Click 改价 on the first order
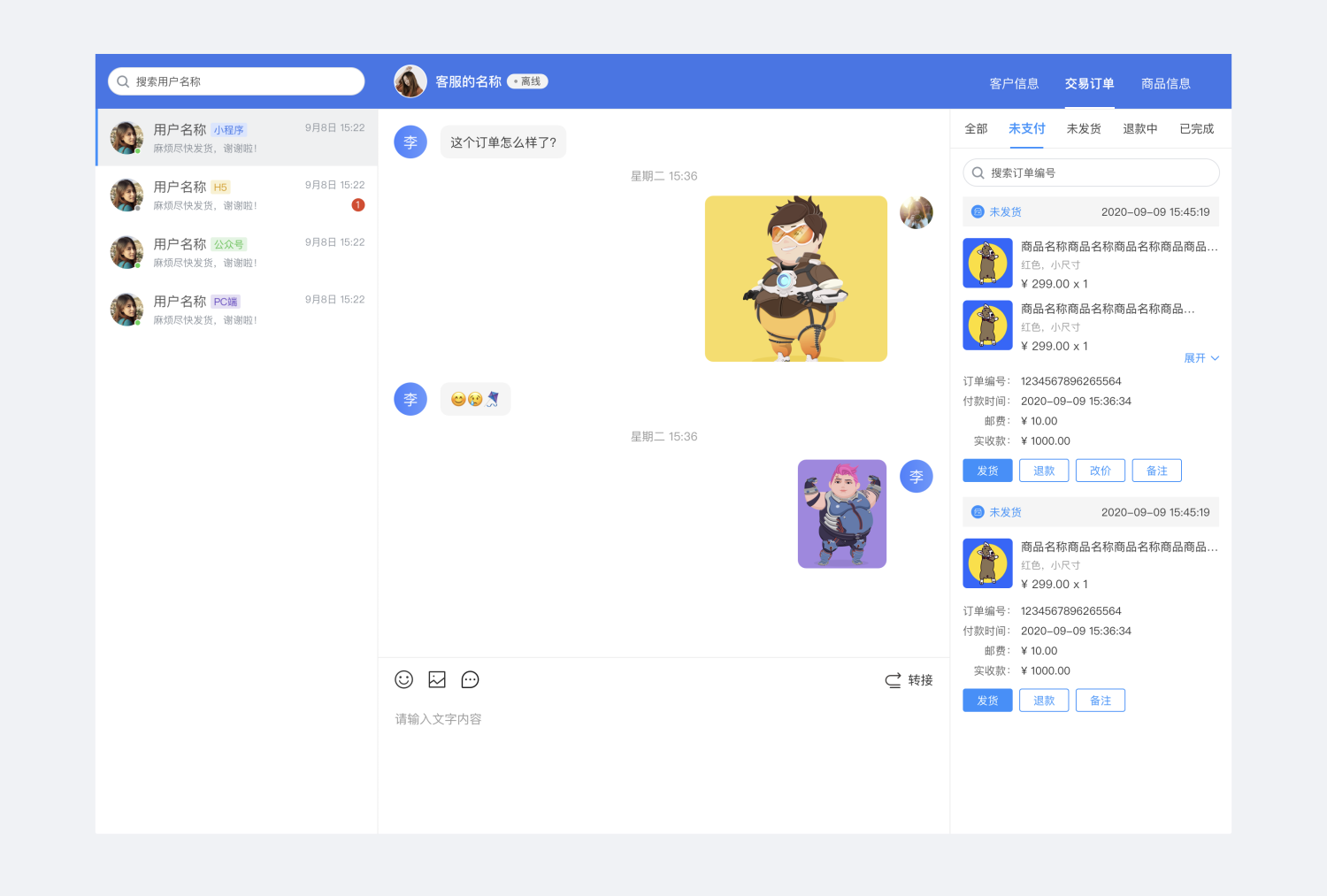 pyautogui.click(x=1101, y=471)
